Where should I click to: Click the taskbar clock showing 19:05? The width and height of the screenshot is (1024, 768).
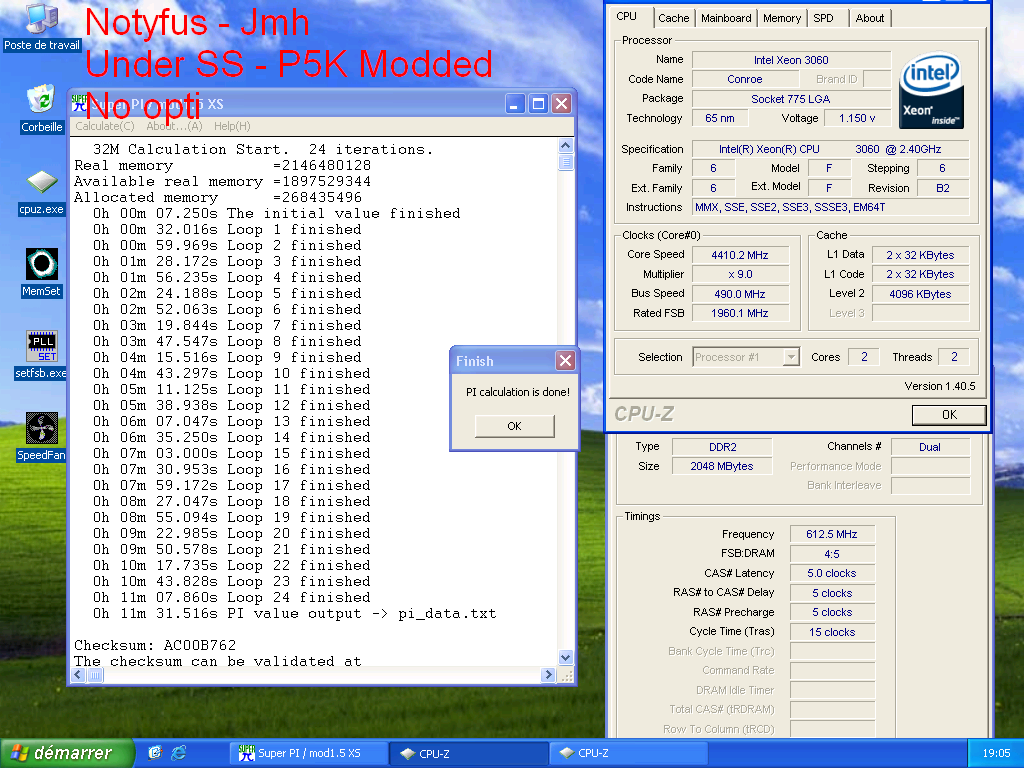tap(996, 753)
